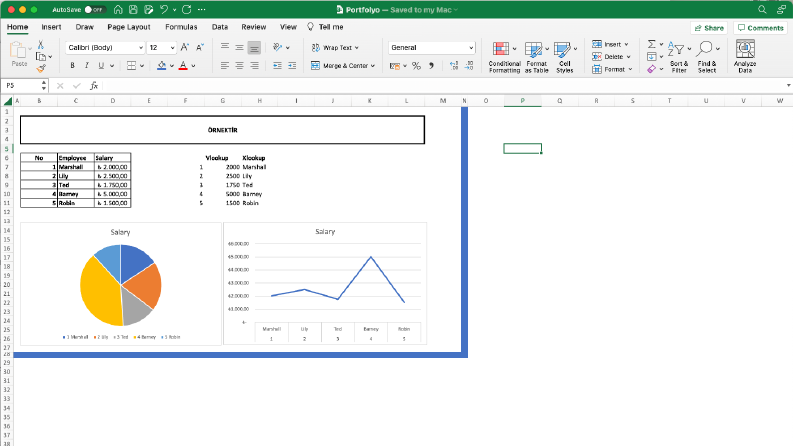This screenshot has width=793, height=446.
Task: Click the Cut scissors icon
Action: pyautogui.click(x=41, y=45)
